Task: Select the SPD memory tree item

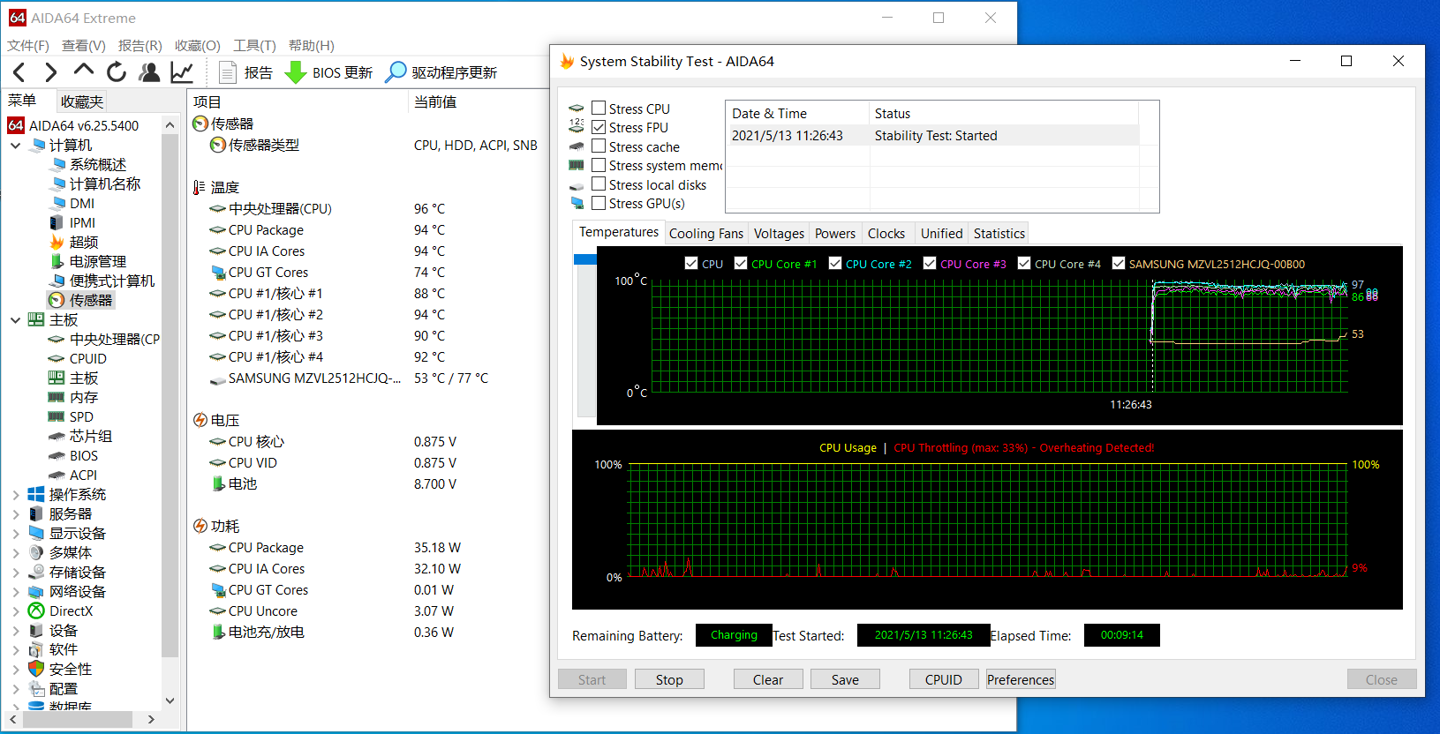Action: 71,417
